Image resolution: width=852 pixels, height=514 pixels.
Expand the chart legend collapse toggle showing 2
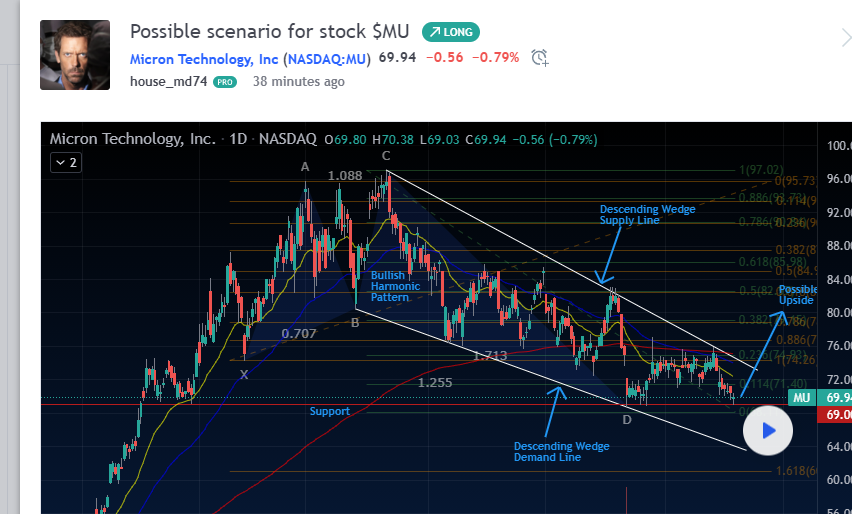66,162
